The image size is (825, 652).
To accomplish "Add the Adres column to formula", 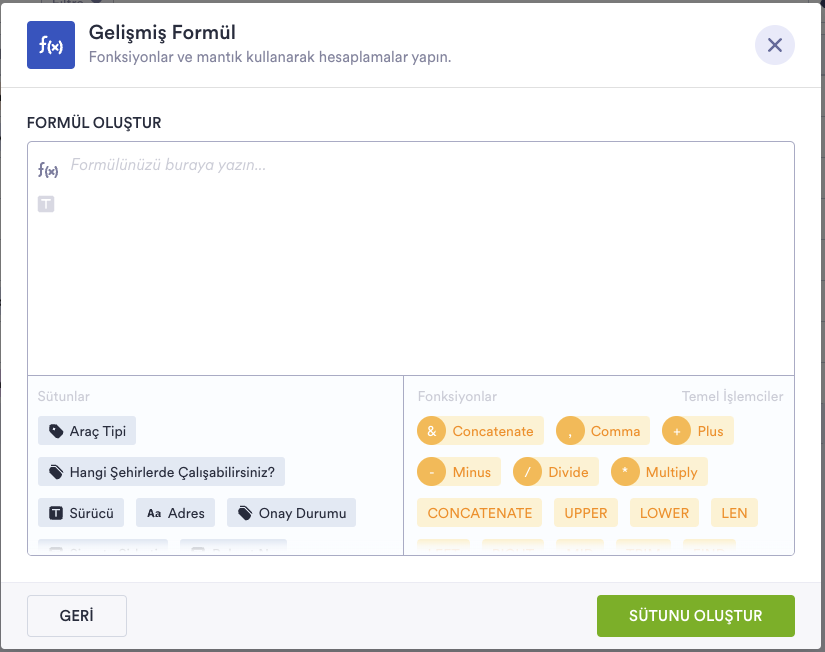I will pyautogui.click(x=175, y=513).
